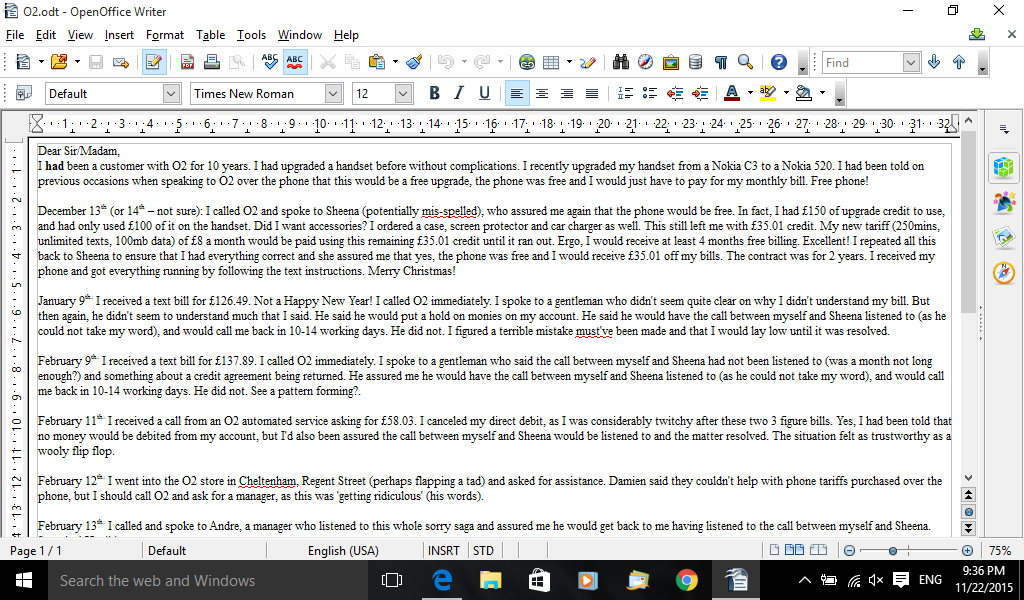Click English (USA) language in status bar
The height and width of the screenshot is (600, 1024).
pos(344,550)
